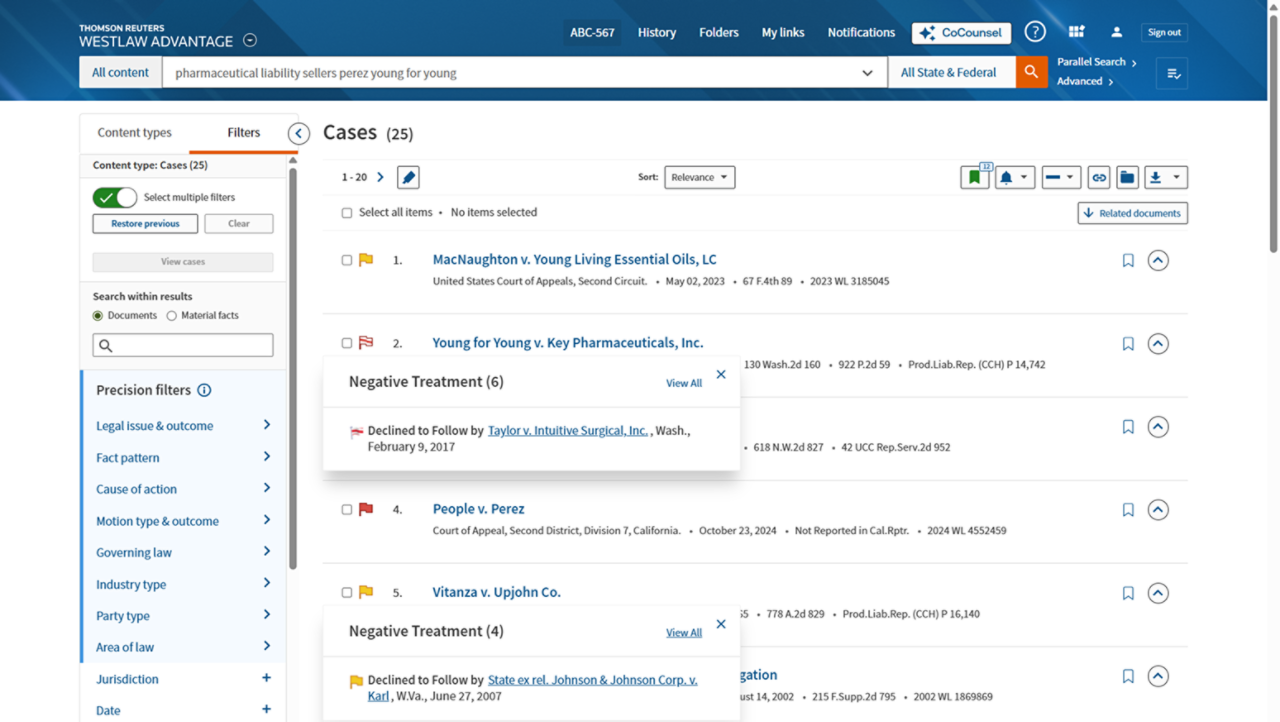
Task: Open the app grid launcher icon
Action: (1076, 32)
